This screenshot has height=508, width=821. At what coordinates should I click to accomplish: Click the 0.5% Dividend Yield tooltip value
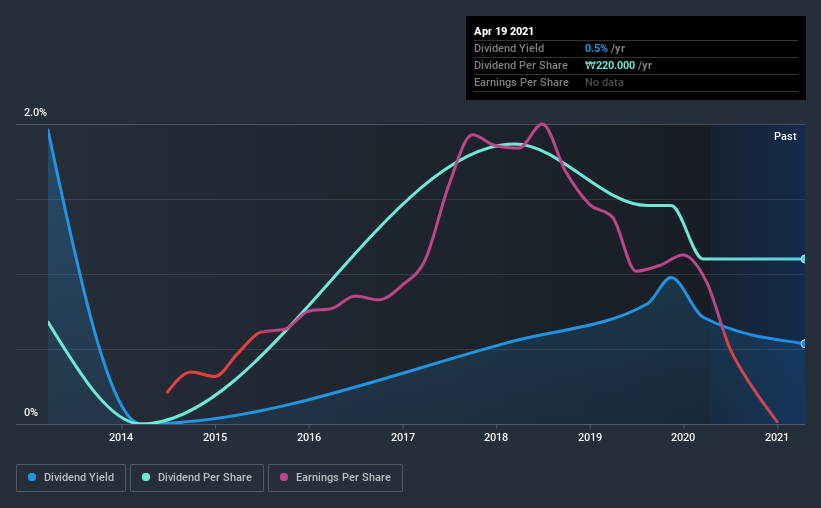point(596,48)
